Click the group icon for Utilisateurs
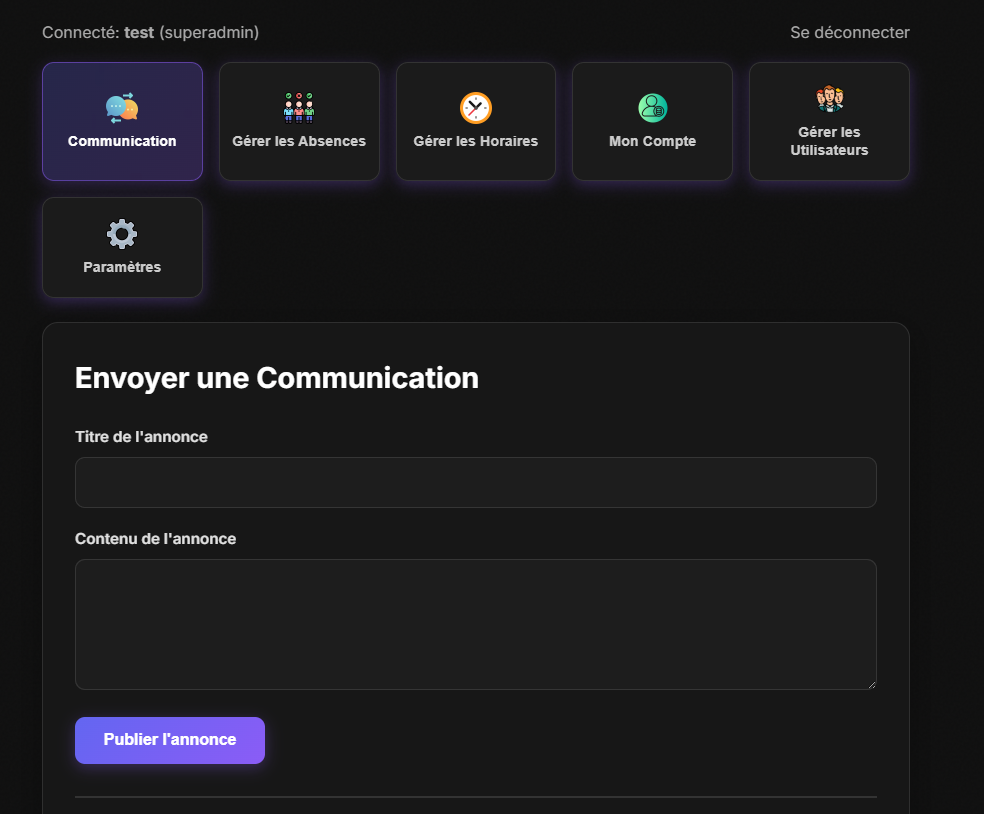 click(x=829, y=99)
